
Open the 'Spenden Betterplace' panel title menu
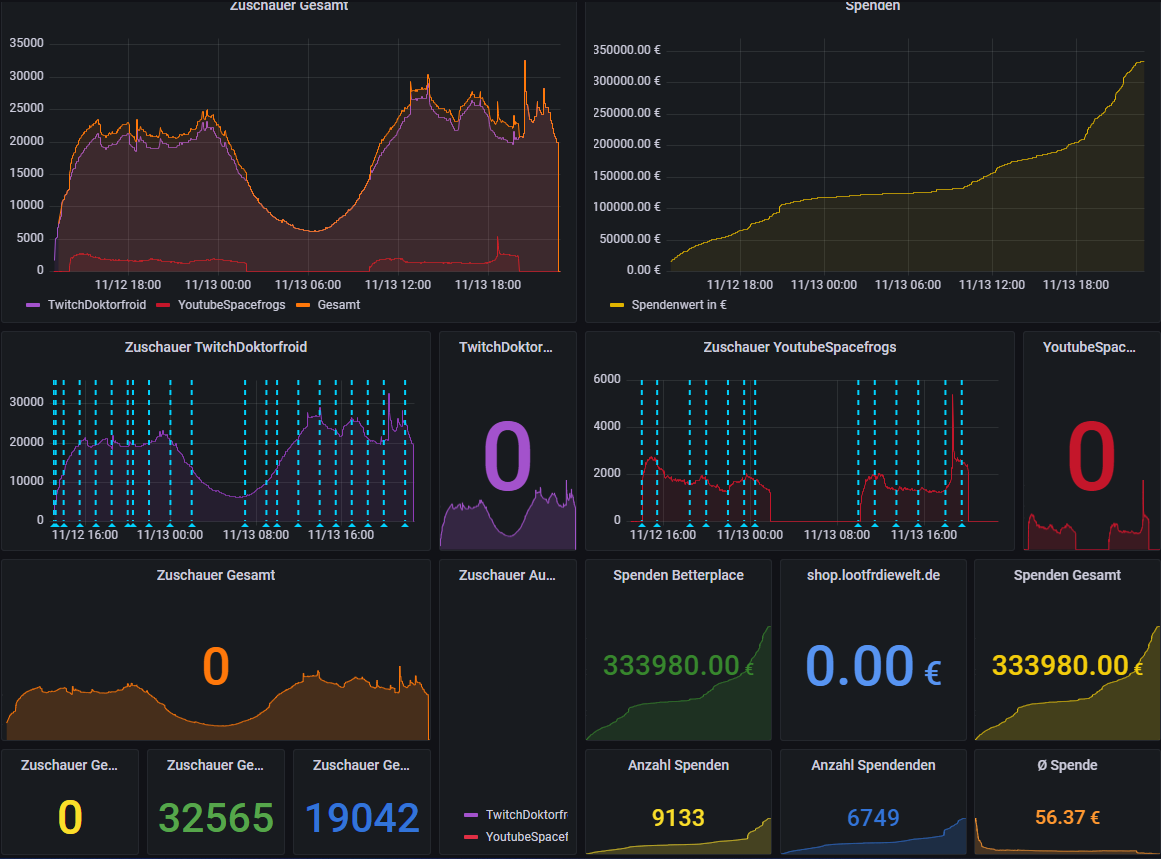(678, 575)
